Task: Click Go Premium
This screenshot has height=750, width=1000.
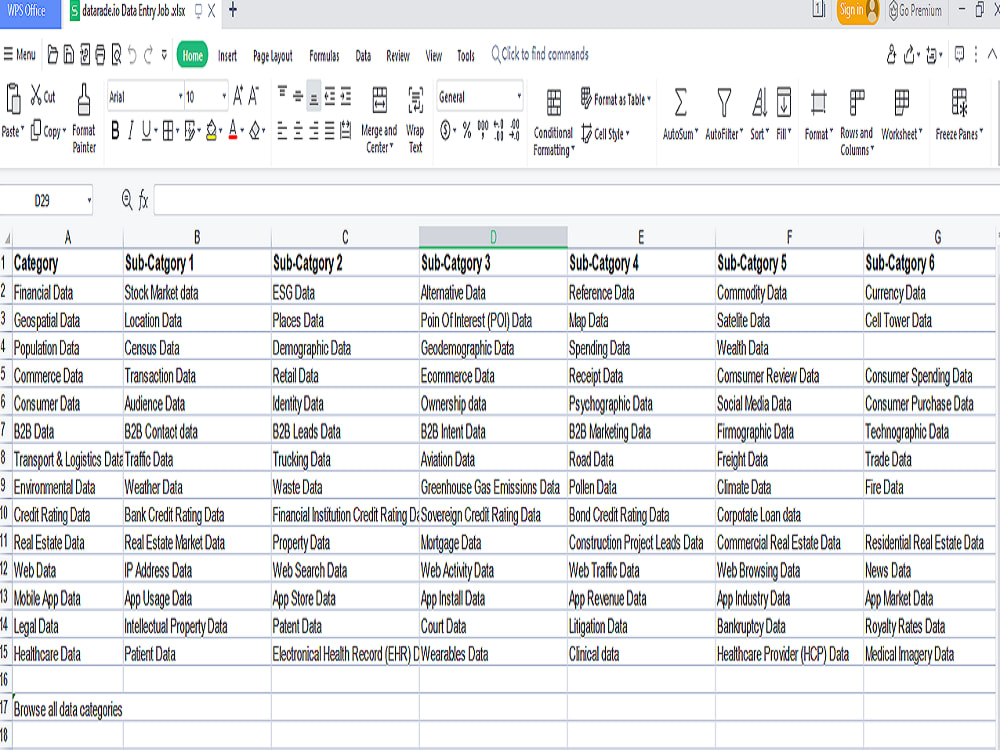Action: 915,10
